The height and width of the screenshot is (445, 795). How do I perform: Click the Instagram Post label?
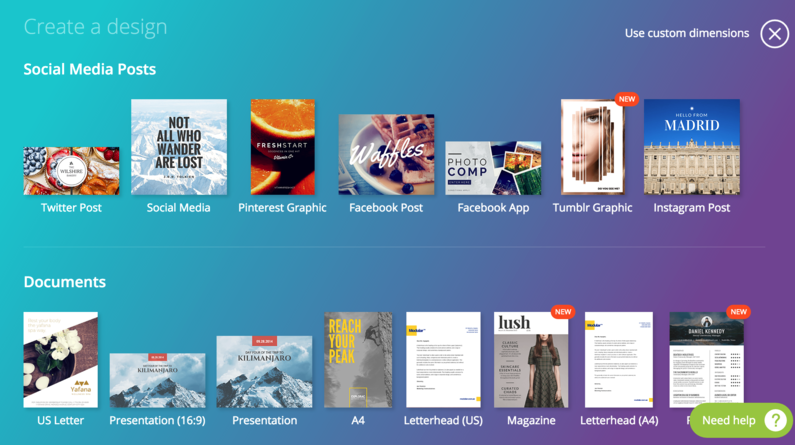(692, 208)
